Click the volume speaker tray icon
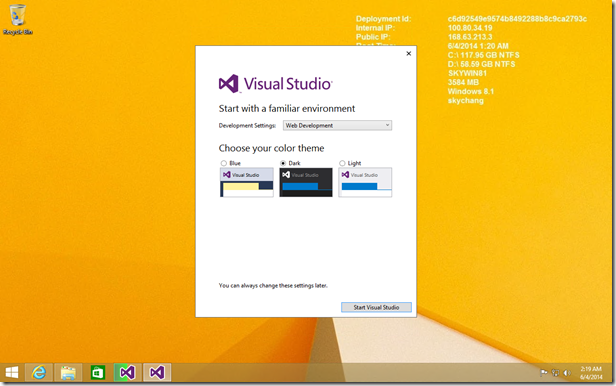Viewport: 616px width, 386px height. tap(567, 373)
